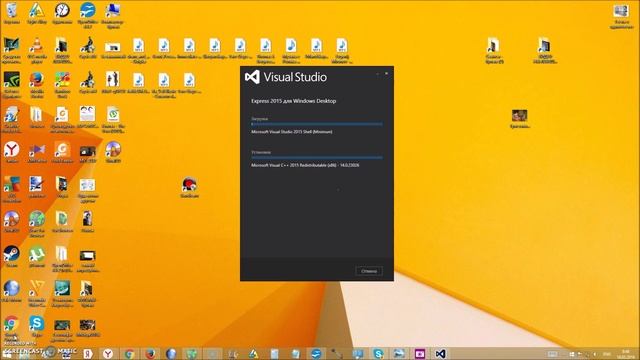Switch to Skype in the taskbar
Screen dimensions: 640x360
(378, 354)
